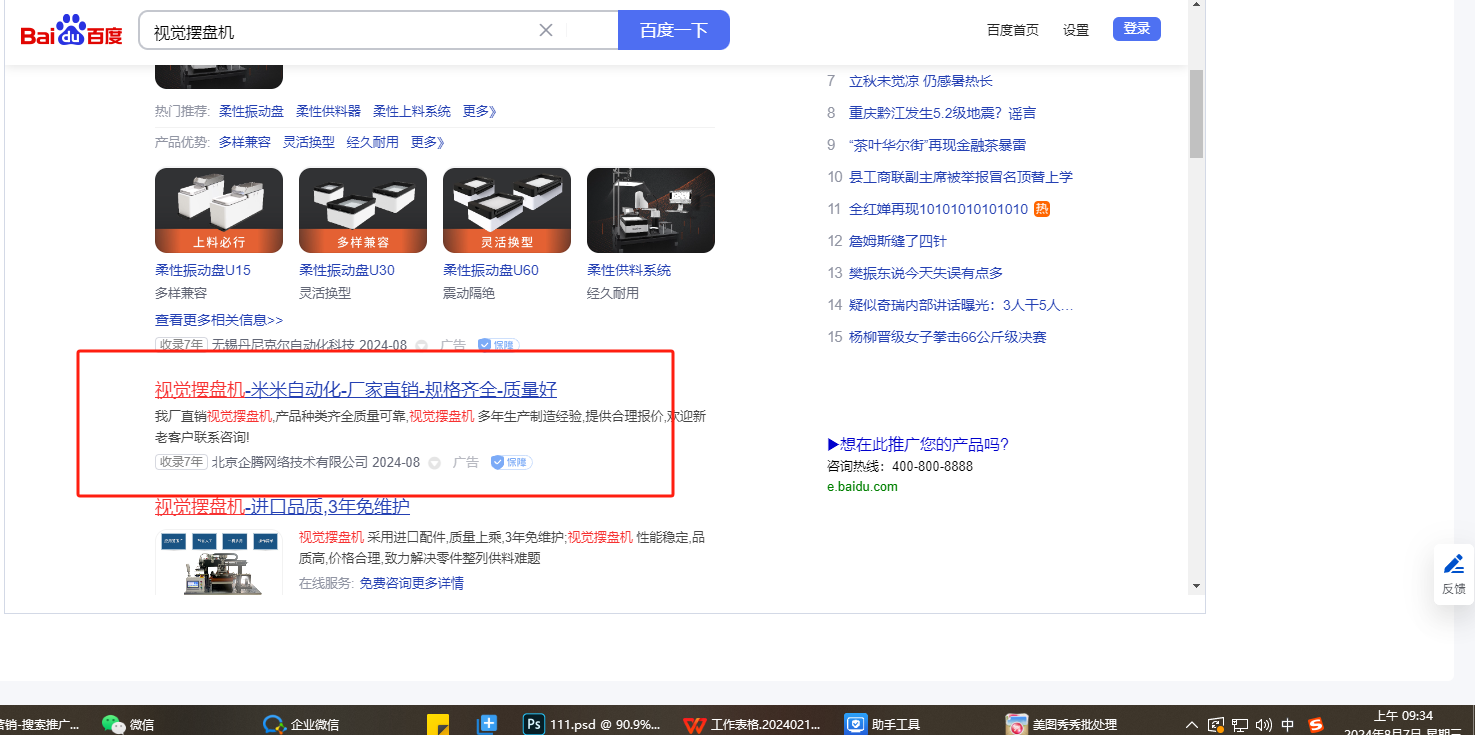Click 查看更多相关信息>> link

point(219,320)
